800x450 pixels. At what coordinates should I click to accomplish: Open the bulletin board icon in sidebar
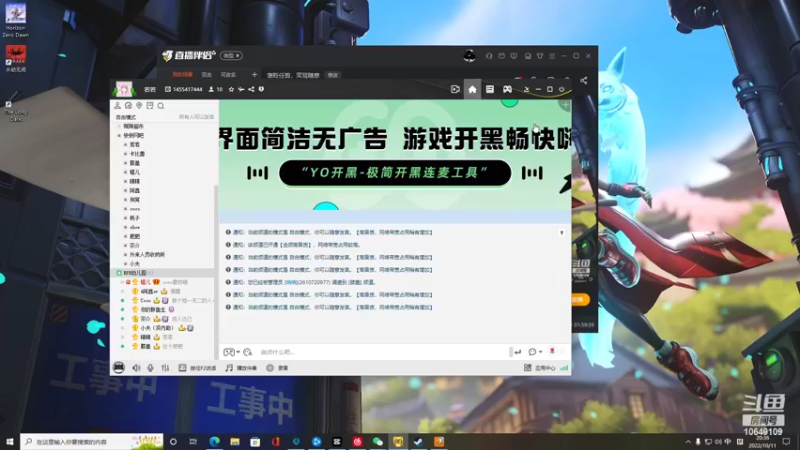click(149, 106)
